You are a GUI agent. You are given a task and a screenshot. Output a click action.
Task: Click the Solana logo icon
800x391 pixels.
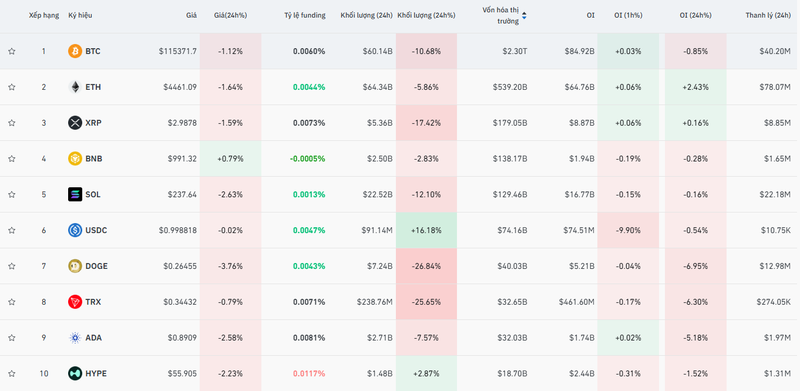tap(75, 194)
